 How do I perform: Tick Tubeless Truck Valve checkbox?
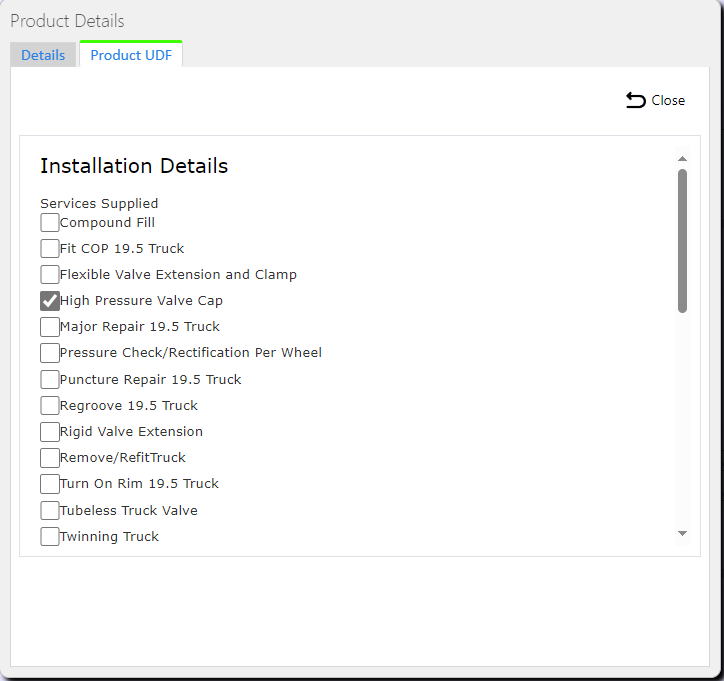click(50, 511)
